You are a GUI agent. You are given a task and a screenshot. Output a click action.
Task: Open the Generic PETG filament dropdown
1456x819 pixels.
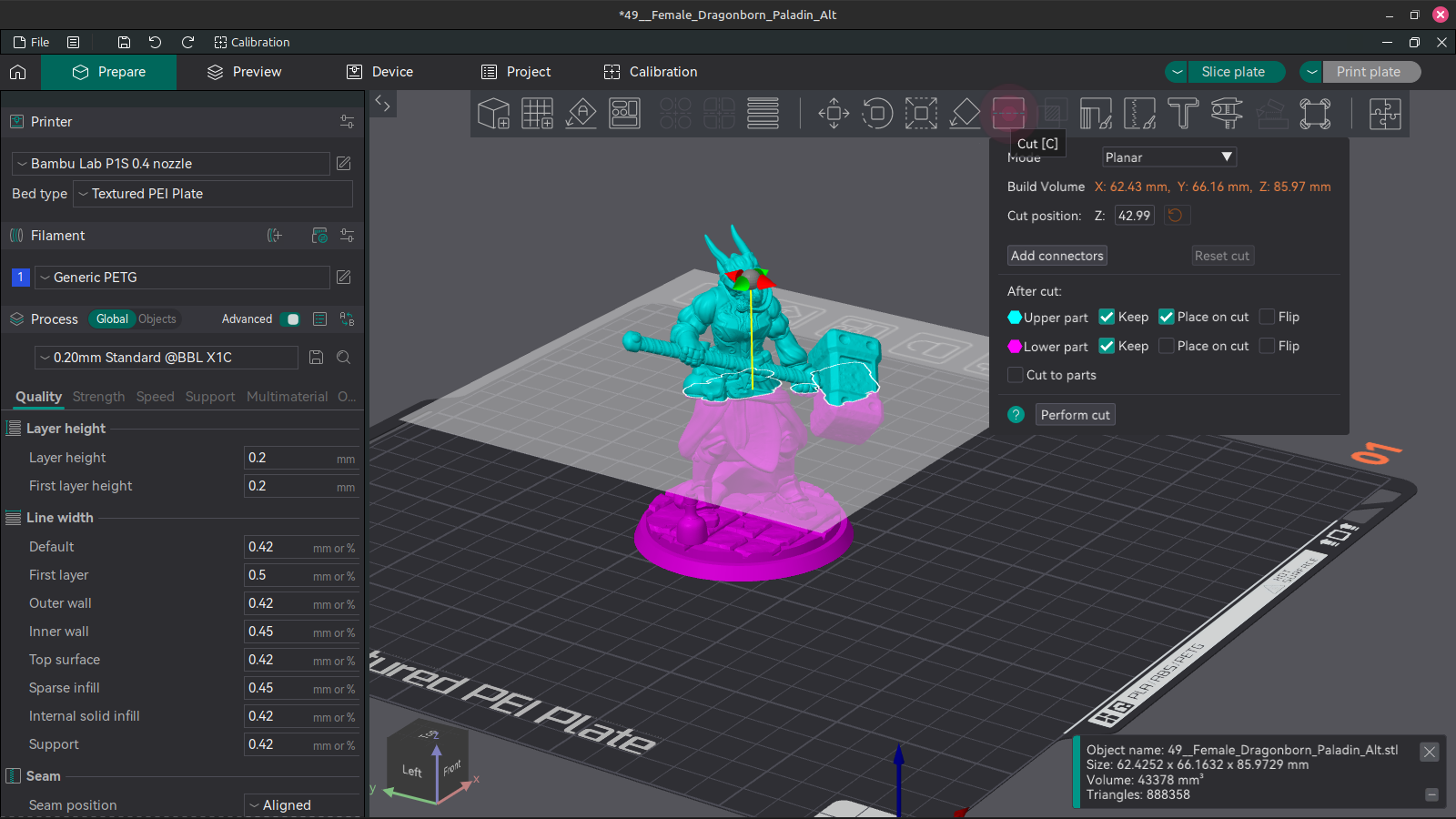click(x=182, y=278)
